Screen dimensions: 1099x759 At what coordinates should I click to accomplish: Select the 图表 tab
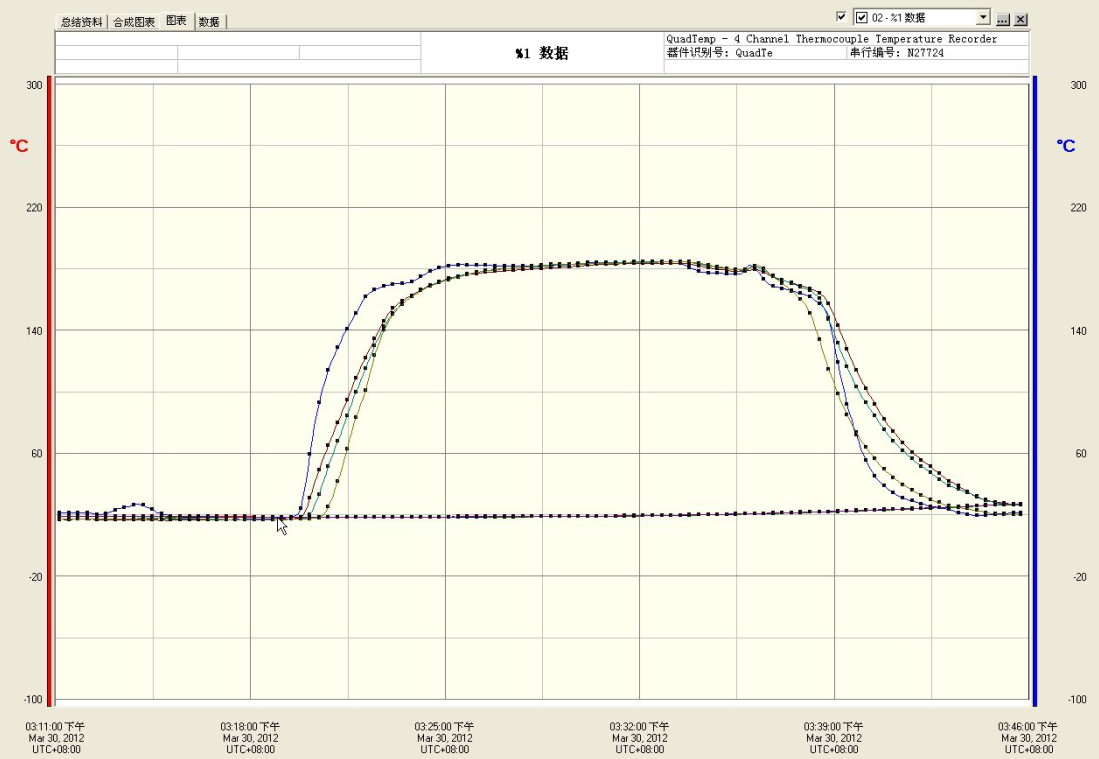[176, 21]
